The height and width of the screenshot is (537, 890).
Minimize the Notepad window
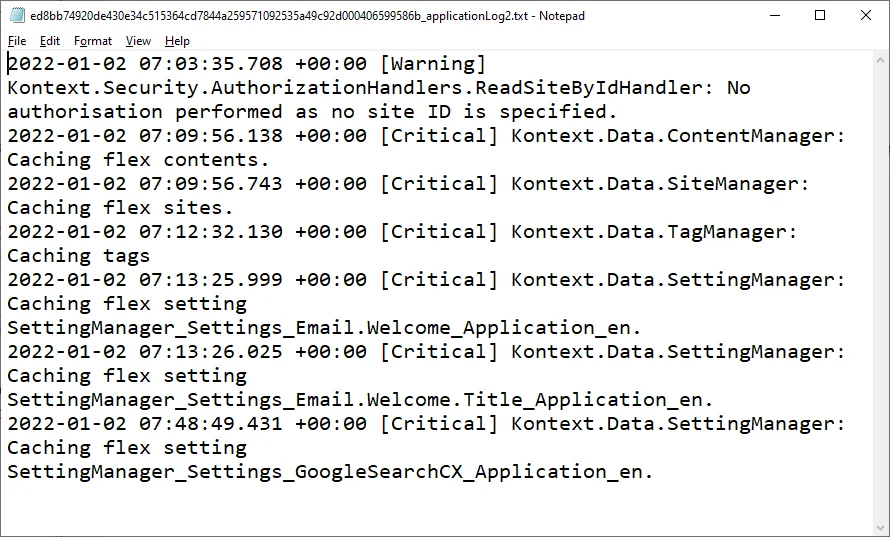pyautogui.click(x=774, y=16)
